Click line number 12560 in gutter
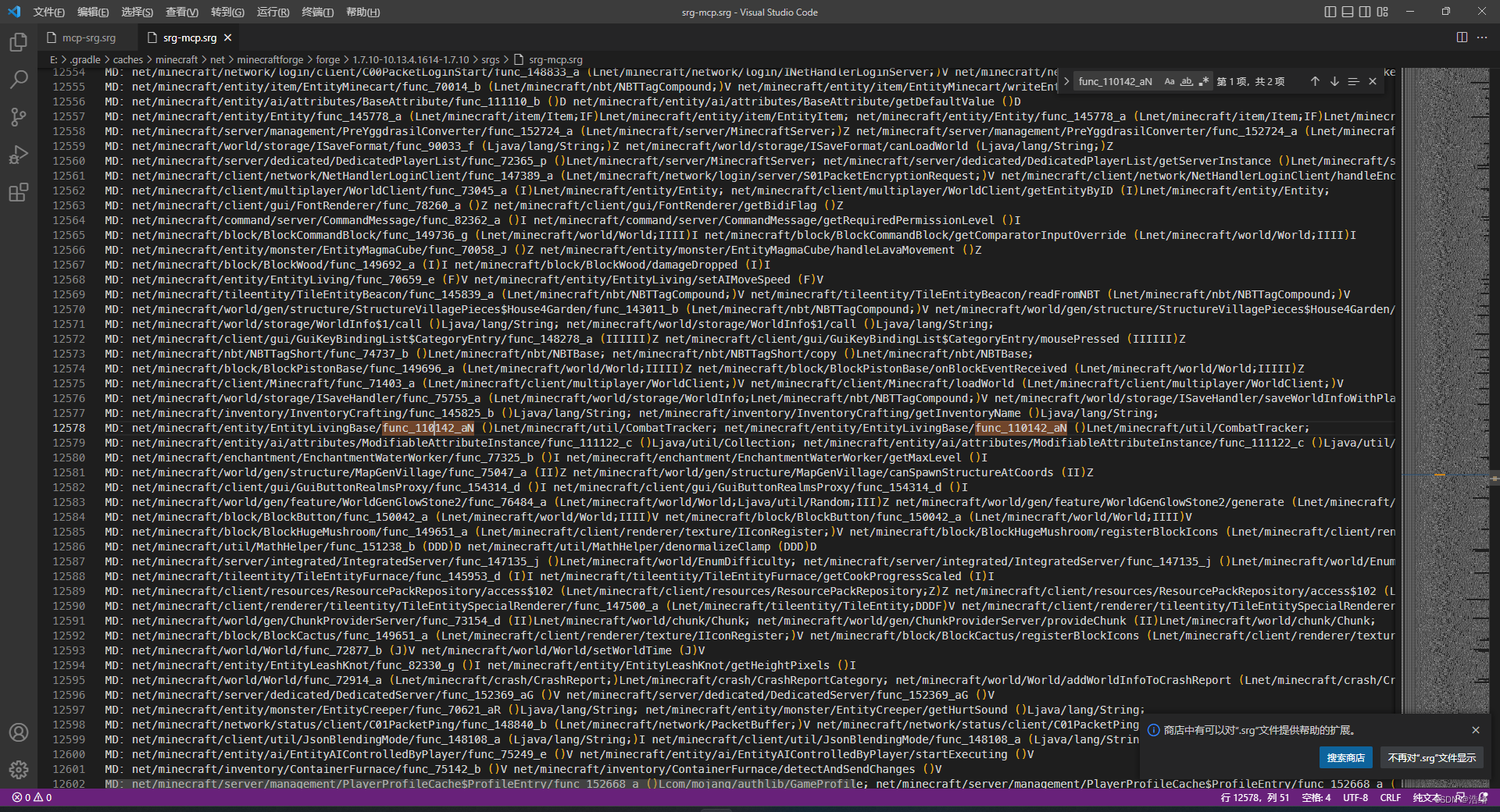The width and height of the screenshot is (1500, 812). (69, 161)
